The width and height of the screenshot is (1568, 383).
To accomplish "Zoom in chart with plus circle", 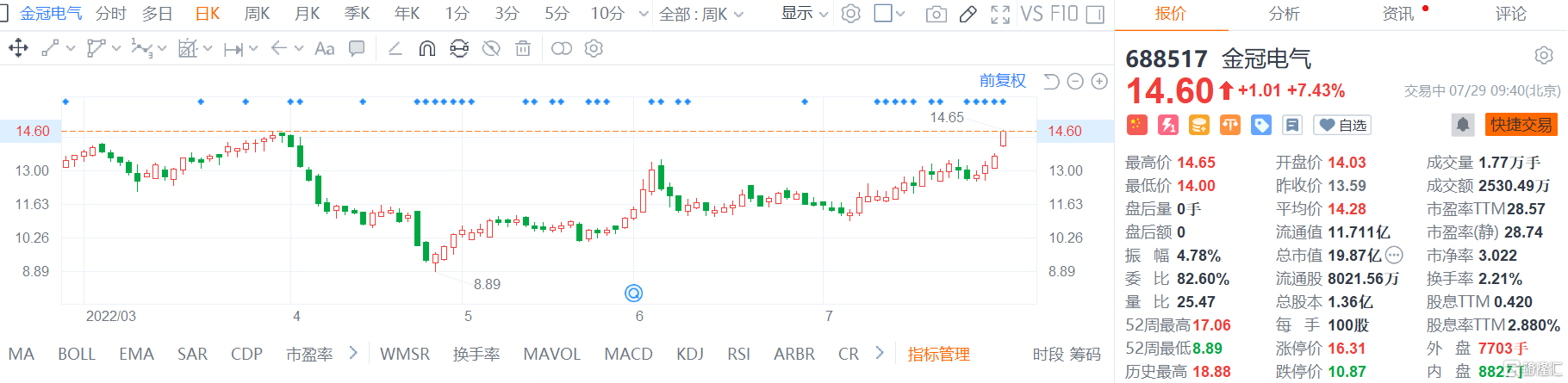I will click(1099, 81).
